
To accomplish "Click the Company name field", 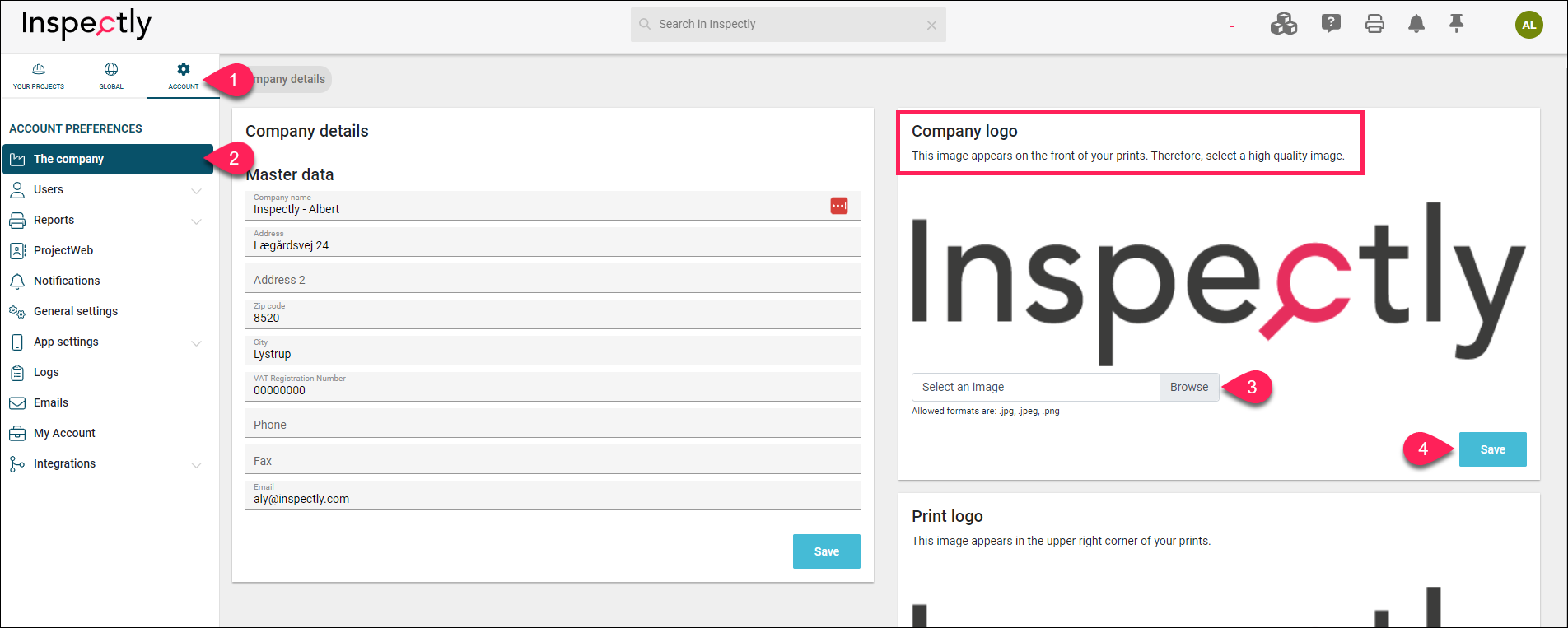I will (553, 206).
